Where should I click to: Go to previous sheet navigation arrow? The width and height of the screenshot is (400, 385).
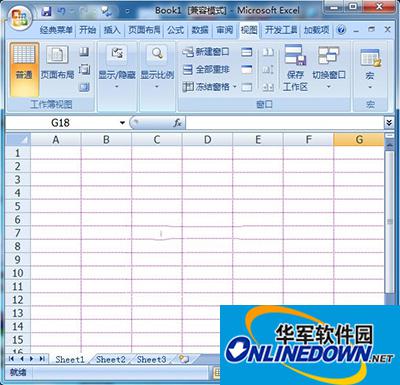[x=22, y=359]
